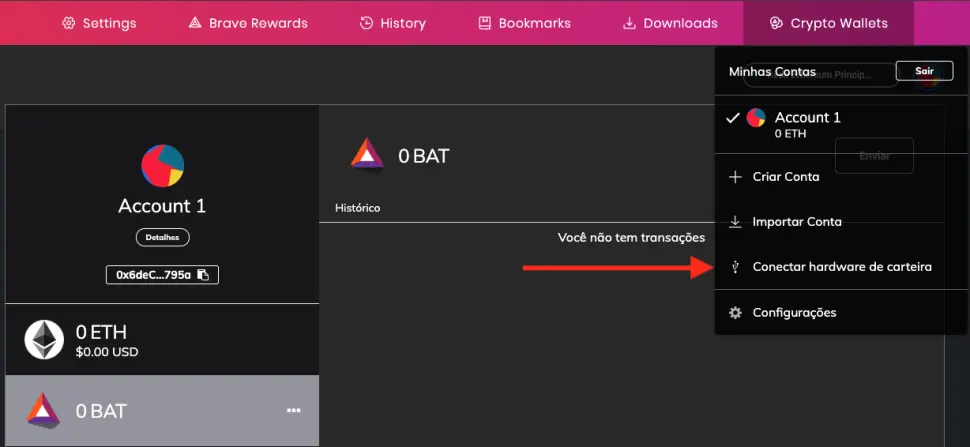Click the Bookmarks book icon
This screenshot has width=970, height=447.
[x=484, y=23]
